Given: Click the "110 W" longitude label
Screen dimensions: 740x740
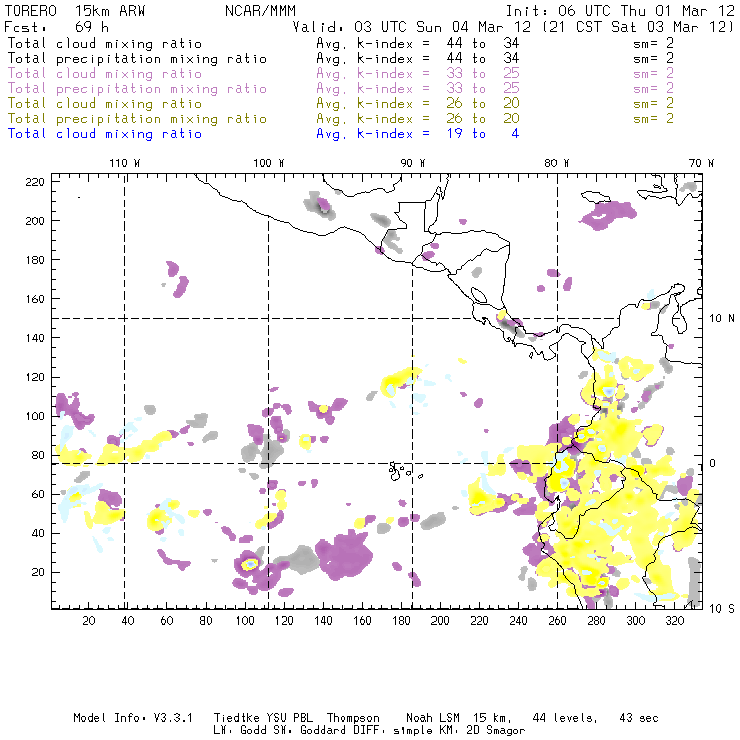Looking at the screenshot, I should pyautogui.click(x=125, y=163).
